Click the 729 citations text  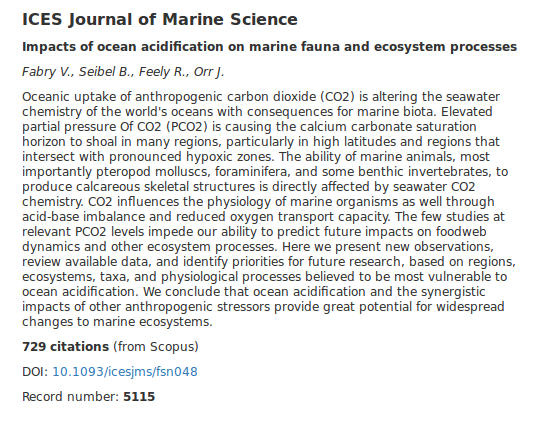pyautogui.click(x=65, y=347)
